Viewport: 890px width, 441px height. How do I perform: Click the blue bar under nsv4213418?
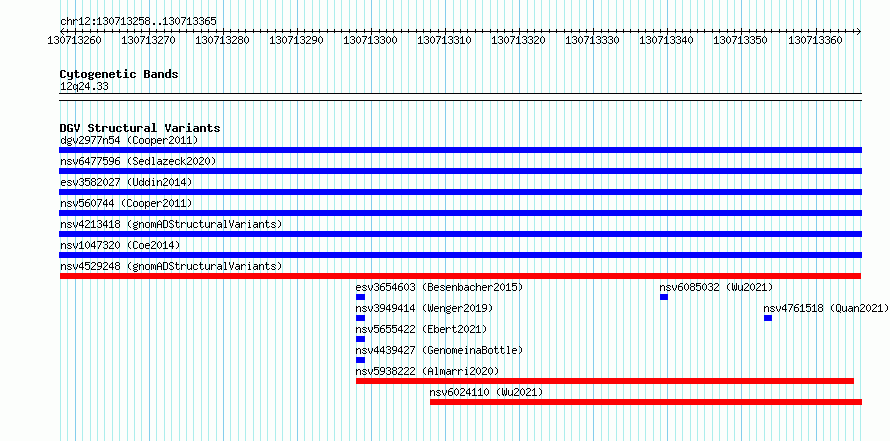coord(460,234)
